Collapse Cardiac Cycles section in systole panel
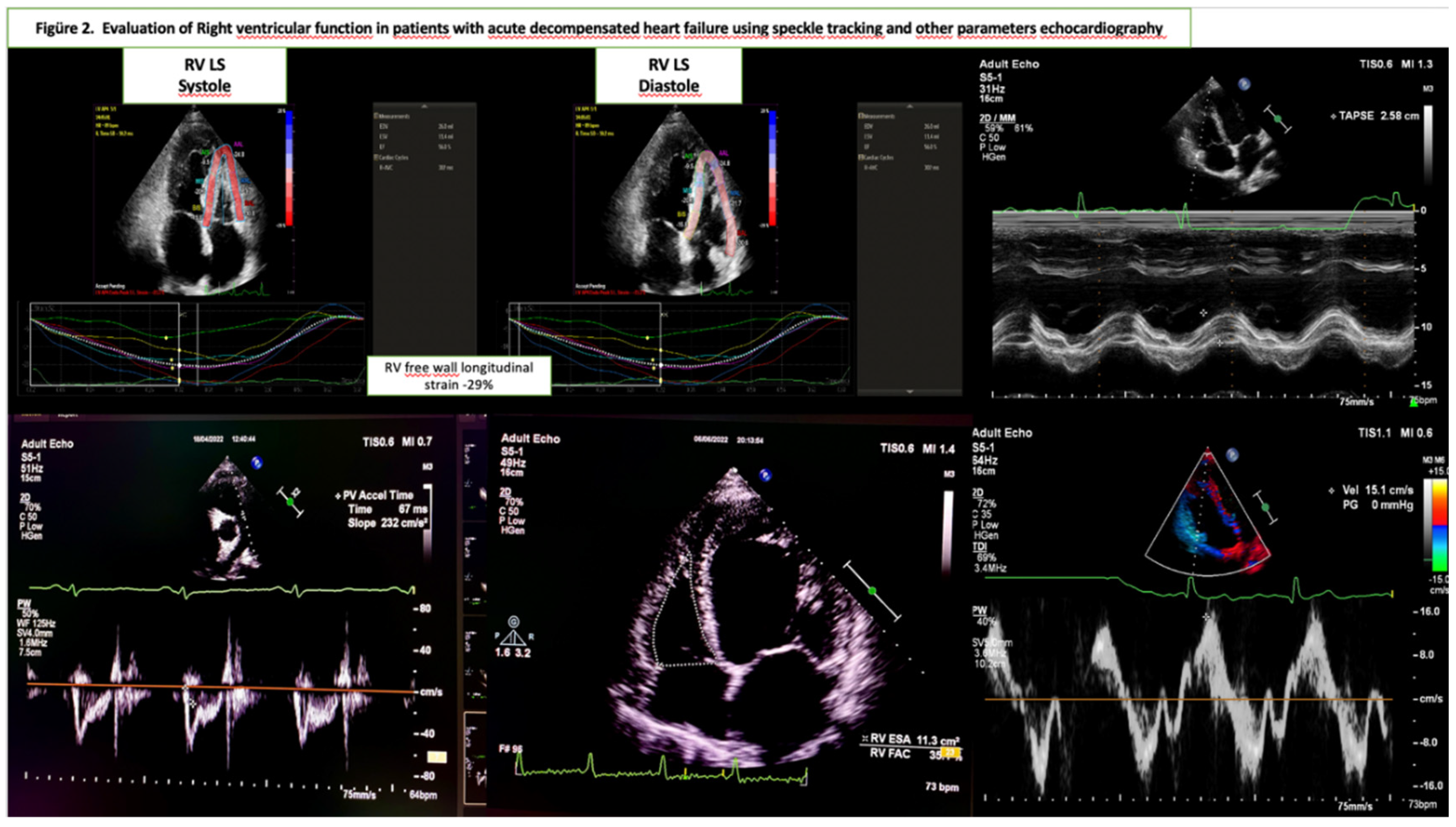Viewport: 1456px width, 827px height. tap(377, 157)
